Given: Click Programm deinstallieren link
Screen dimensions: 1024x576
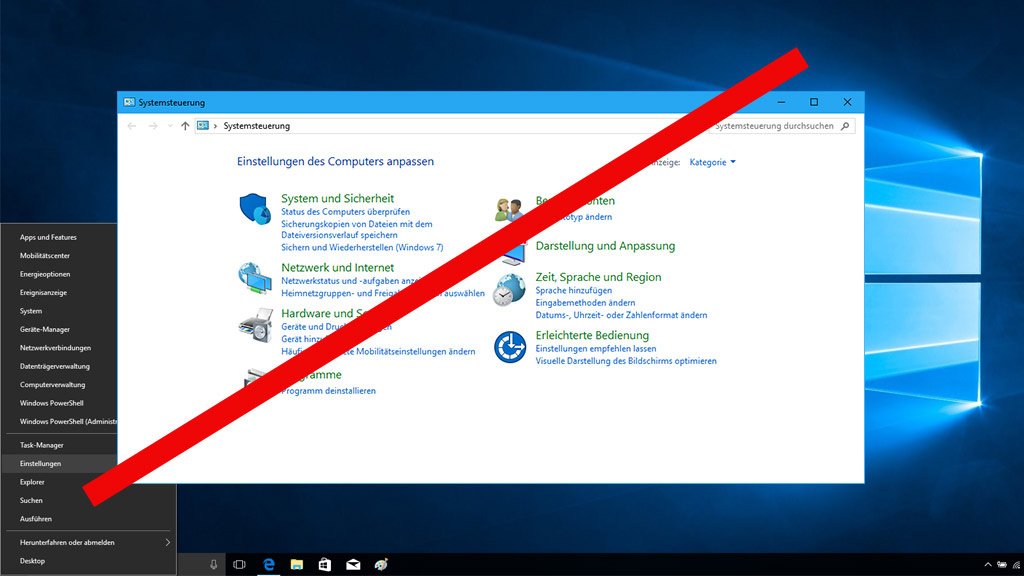Looking at the screenshot, I should point(328,391).
